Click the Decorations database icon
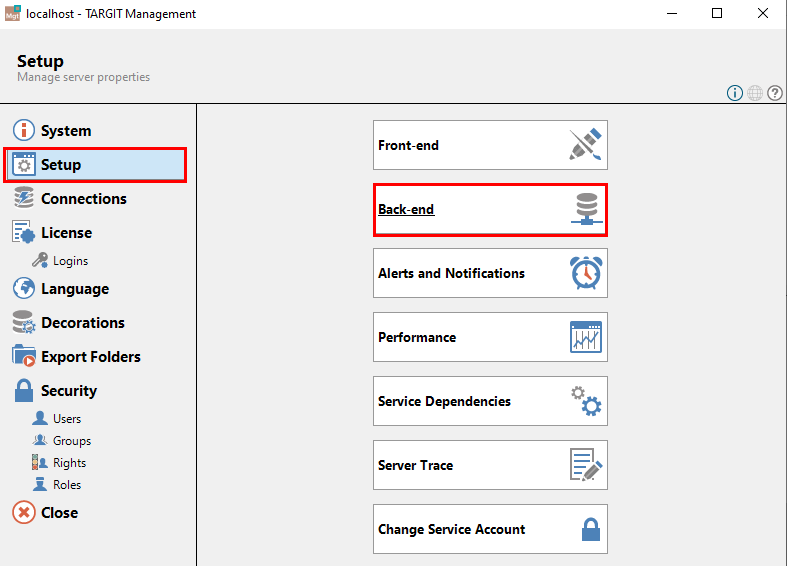 point(24,322)
